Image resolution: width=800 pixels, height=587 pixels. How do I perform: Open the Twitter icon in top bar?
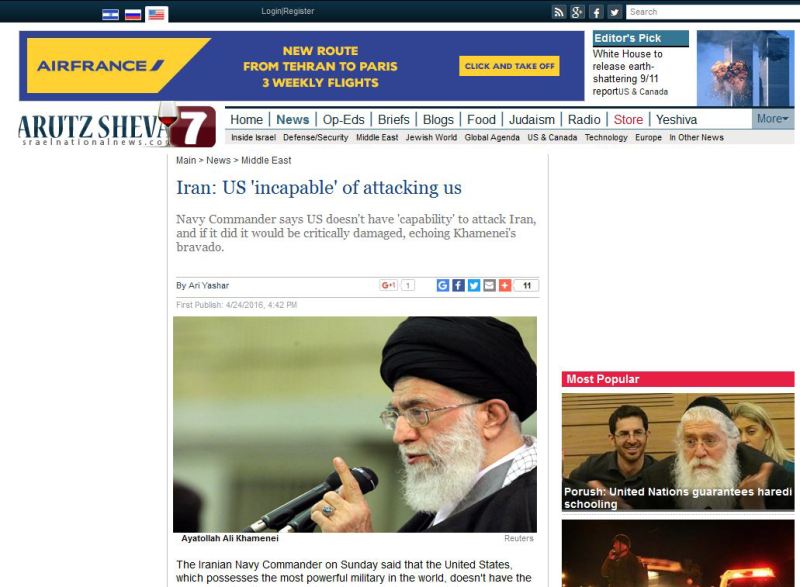point(615,12)
